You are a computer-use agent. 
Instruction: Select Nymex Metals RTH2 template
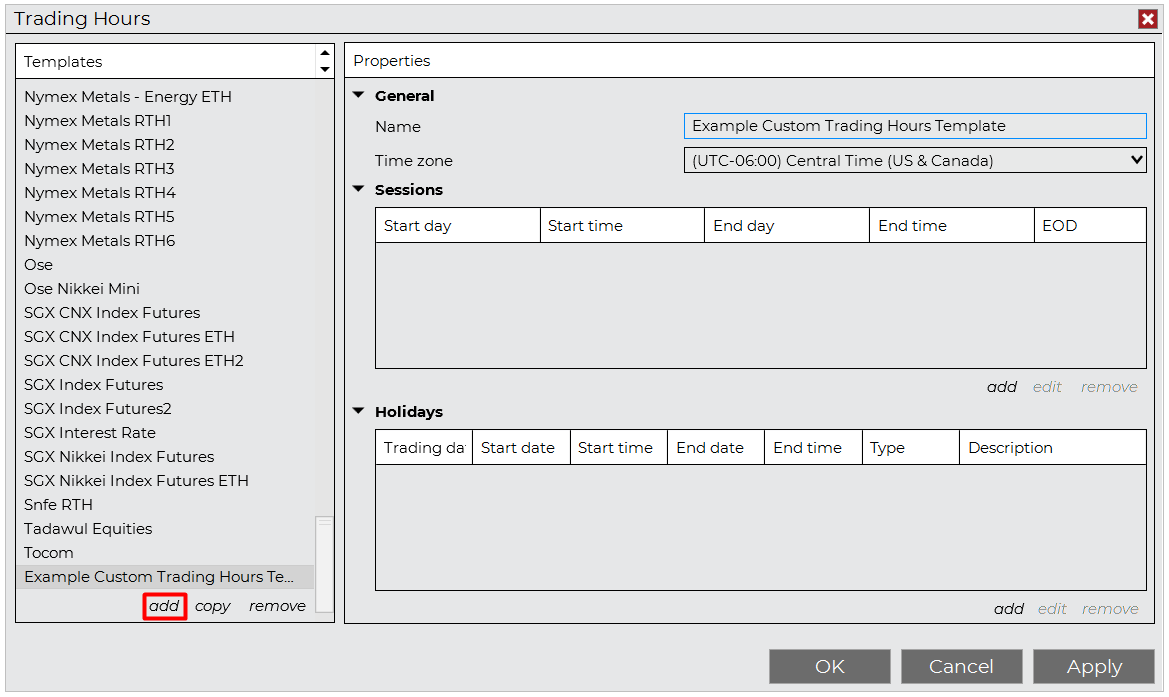click(x=99, y=145)
